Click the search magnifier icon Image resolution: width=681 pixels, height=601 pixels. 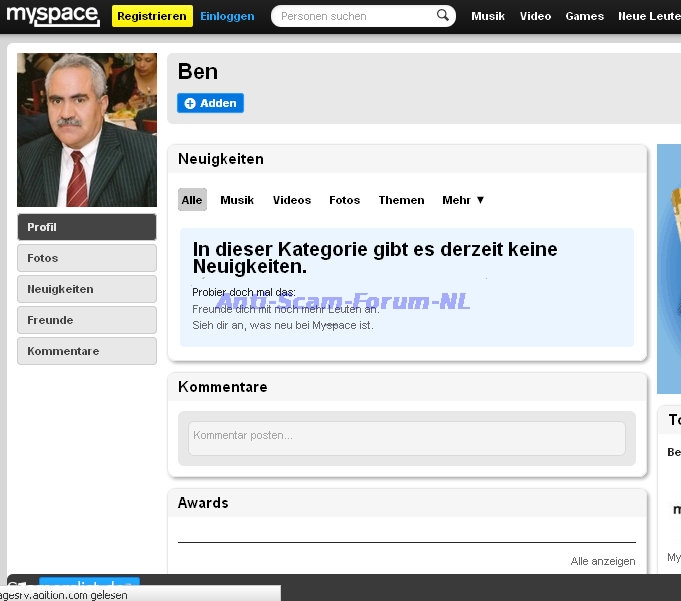[x=443, y=16]
